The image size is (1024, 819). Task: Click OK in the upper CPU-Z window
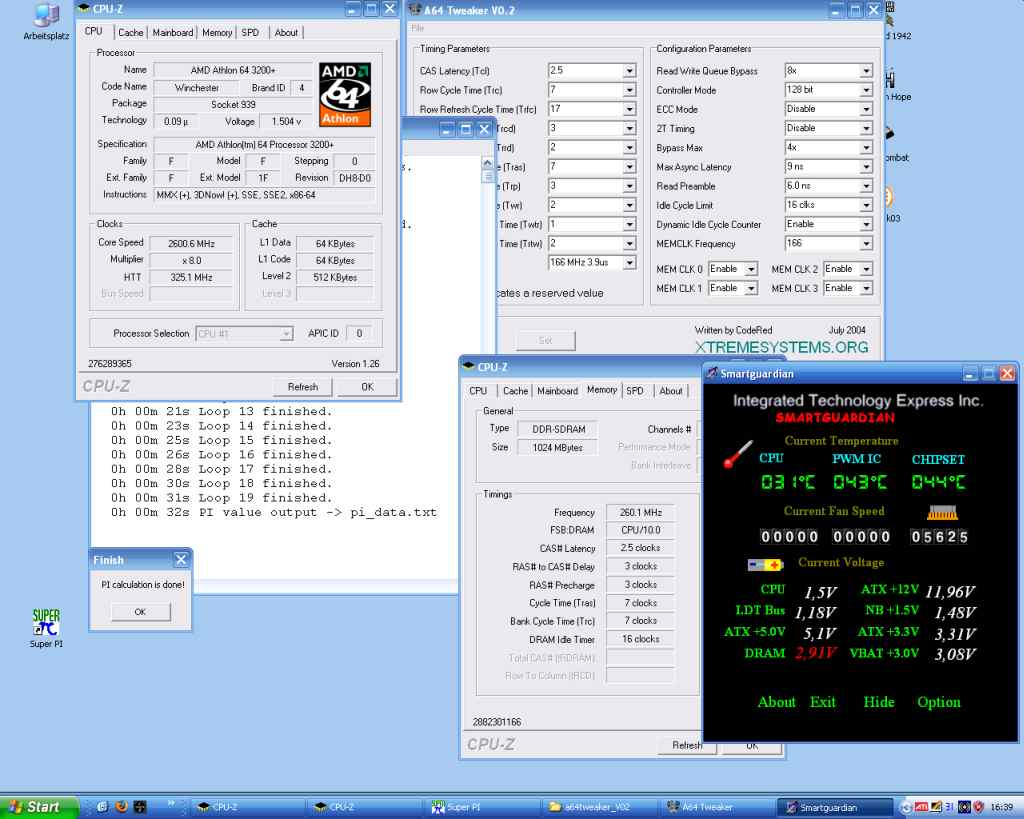[x=368, y=387]
